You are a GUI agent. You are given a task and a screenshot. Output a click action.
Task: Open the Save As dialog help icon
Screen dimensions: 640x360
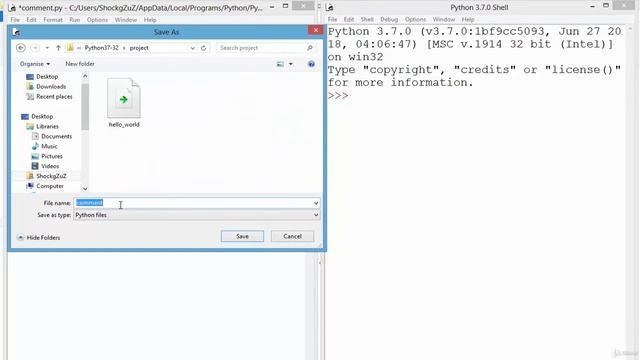[311, 64]
